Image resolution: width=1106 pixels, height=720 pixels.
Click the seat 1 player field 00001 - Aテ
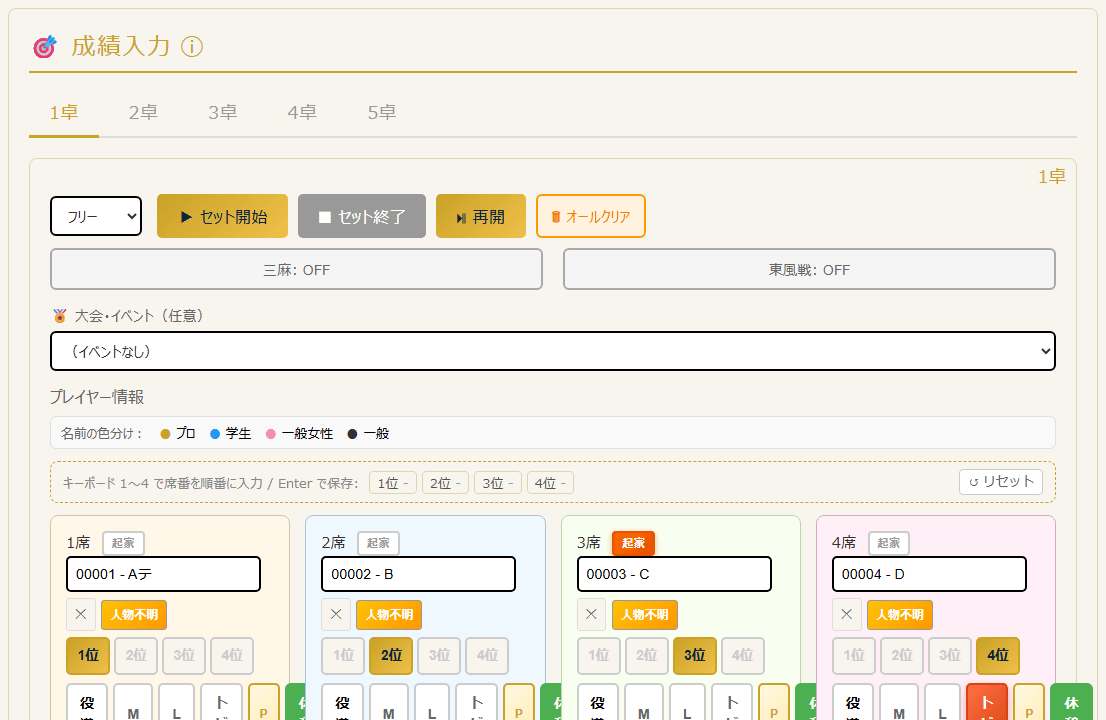point(164,574)
